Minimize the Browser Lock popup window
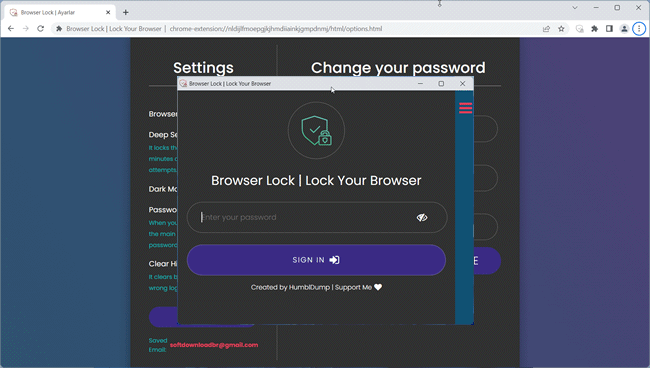The height and width of the screenshot is (368, 650). pyautogui.click(x=420, y=83)
